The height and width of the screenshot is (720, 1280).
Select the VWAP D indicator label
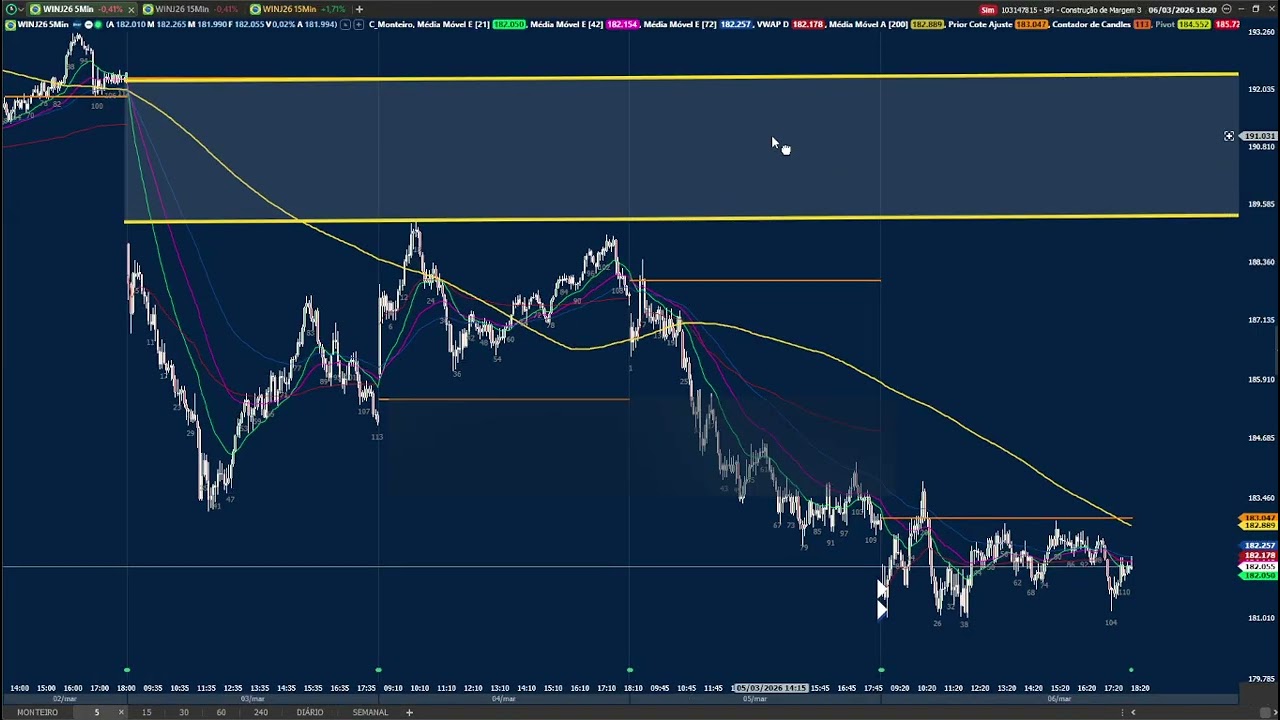[773, 24]
